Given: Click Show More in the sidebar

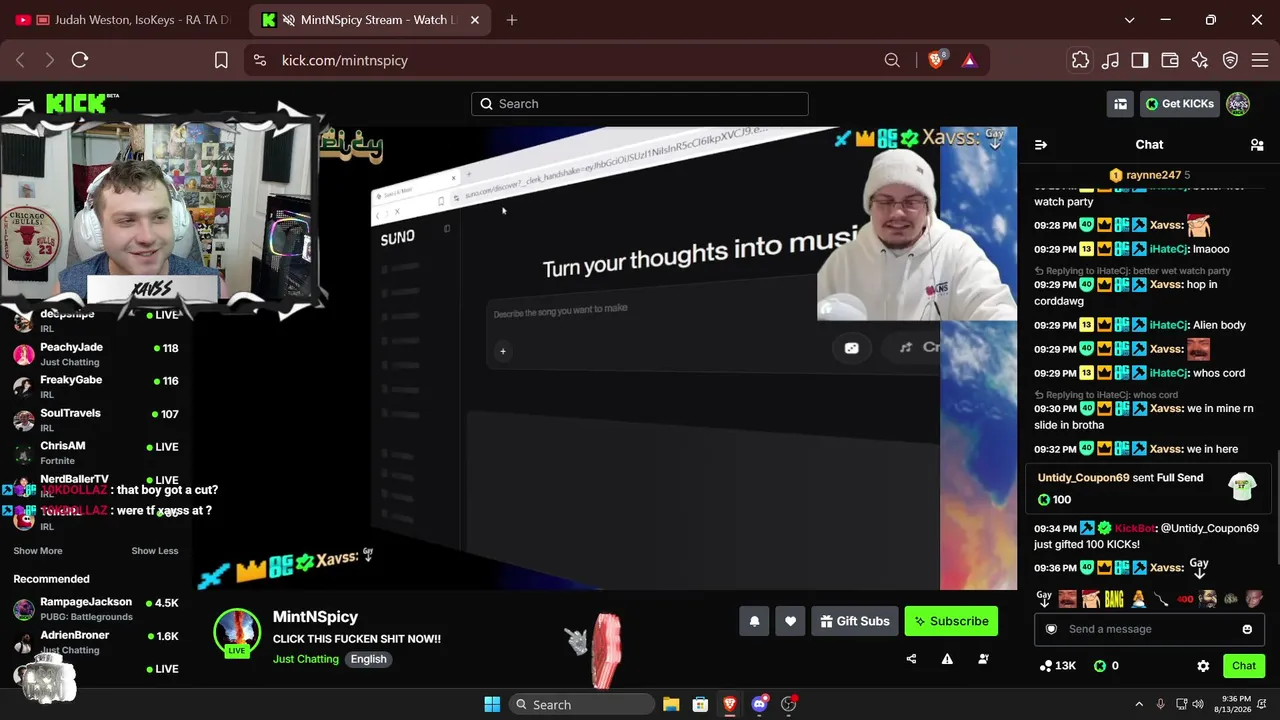Looking at the screenshot, I should (x=38, y=551).
